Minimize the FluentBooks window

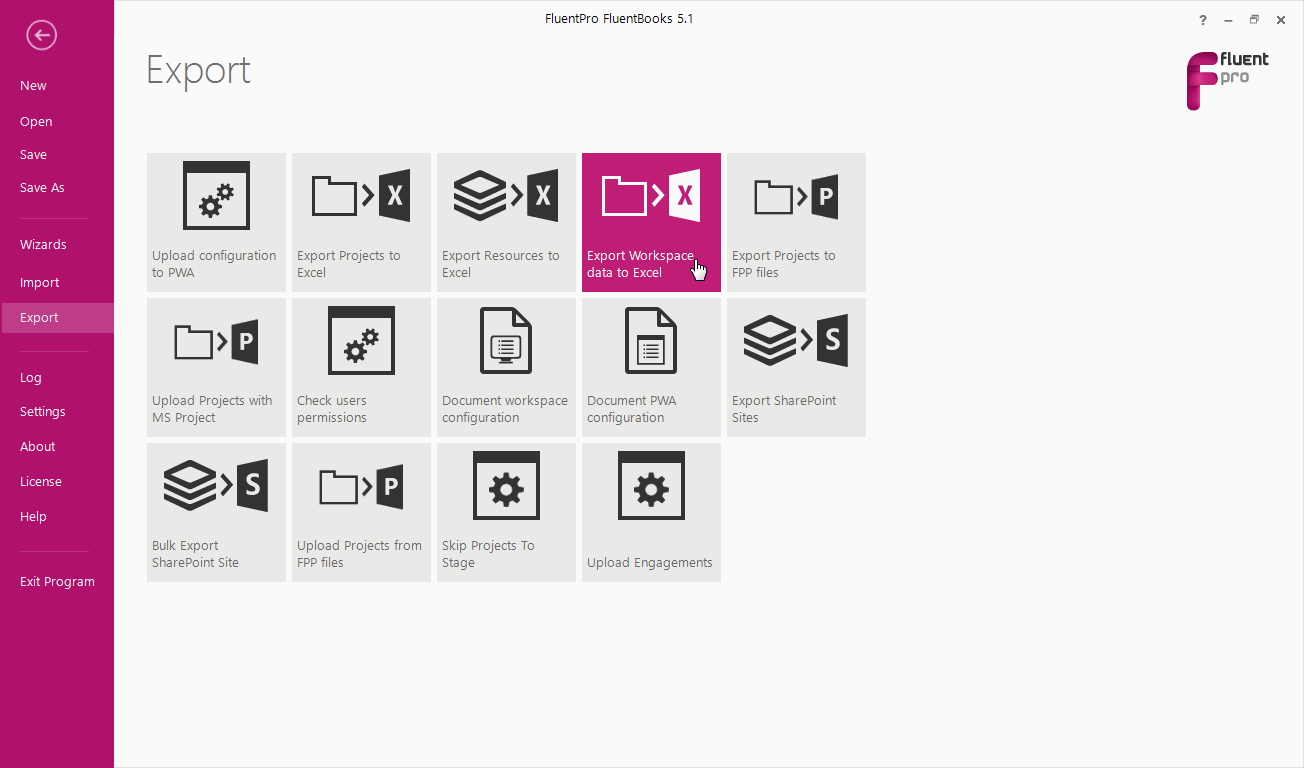click(x=1229, y=20)
